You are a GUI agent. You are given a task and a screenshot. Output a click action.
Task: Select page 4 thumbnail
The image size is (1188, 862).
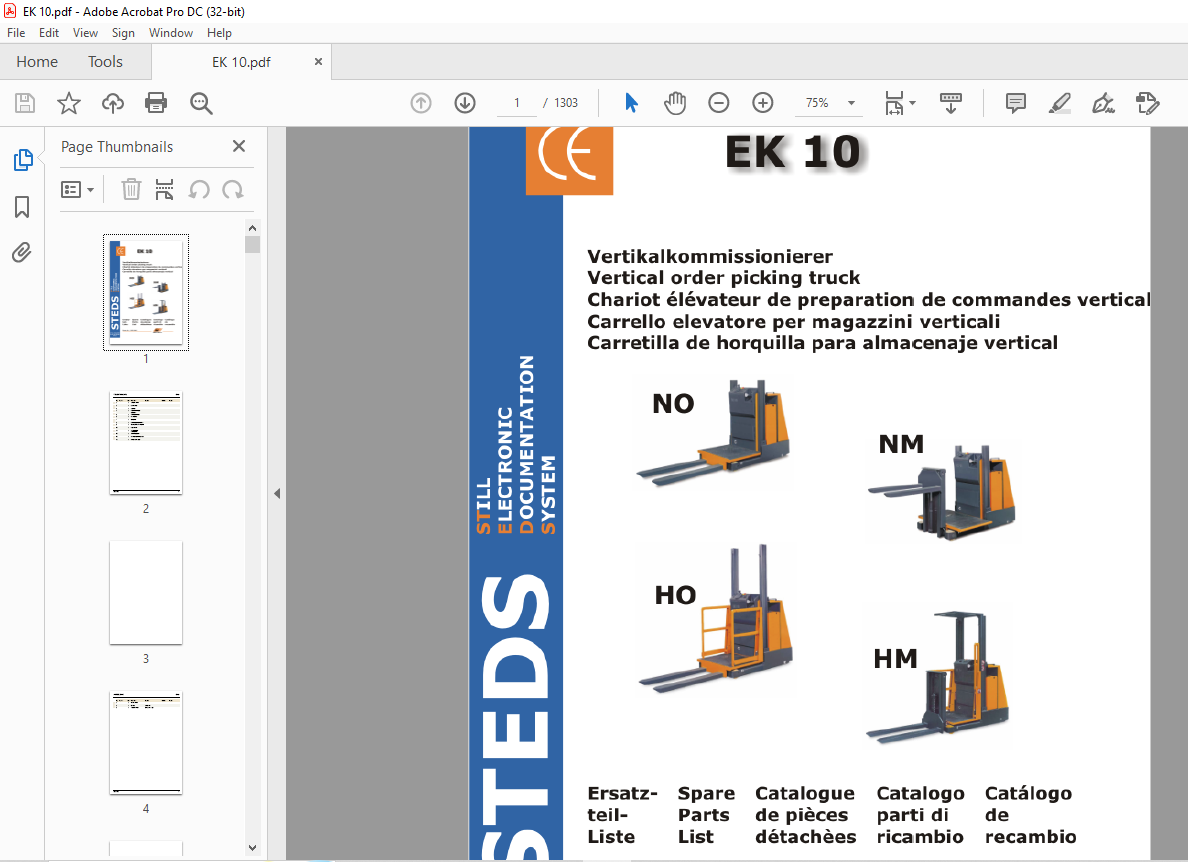pos(146,742)
